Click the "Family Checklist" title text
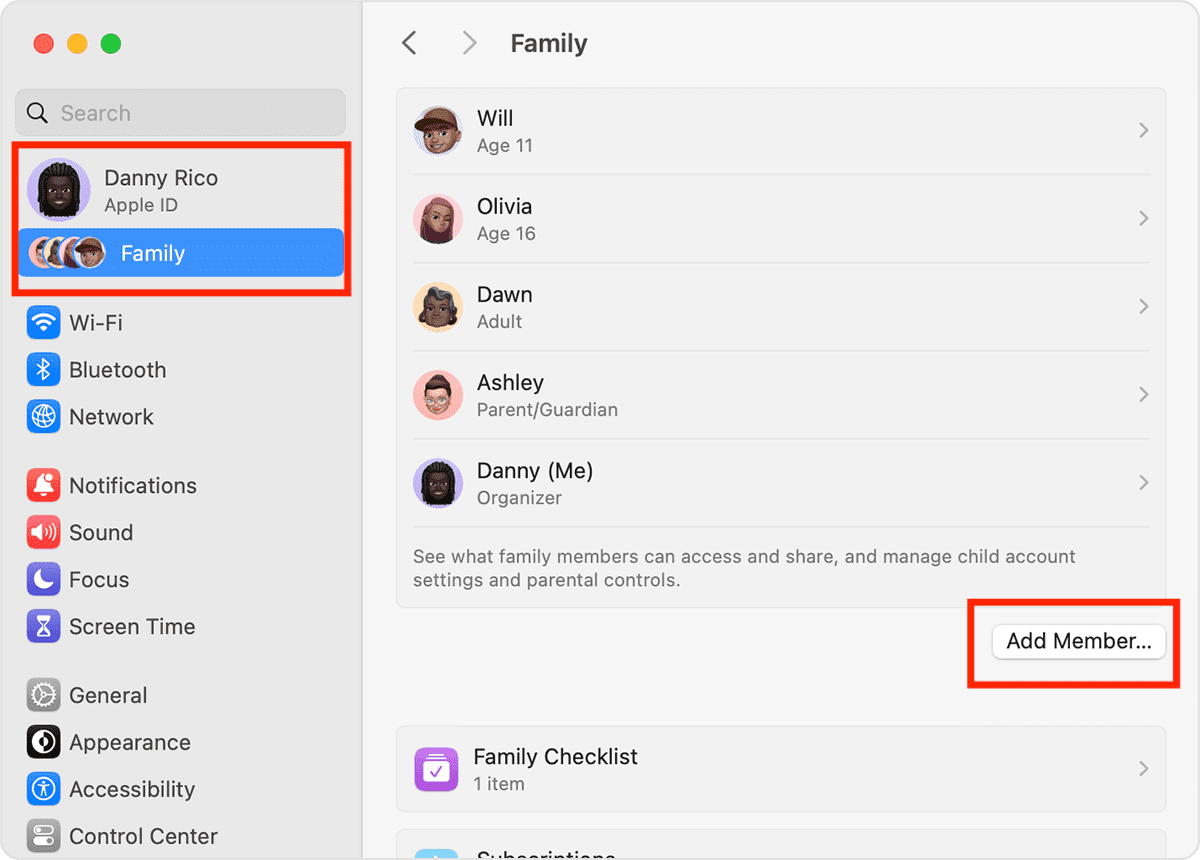The image size is (1200, 860). [x=556, y=757]
